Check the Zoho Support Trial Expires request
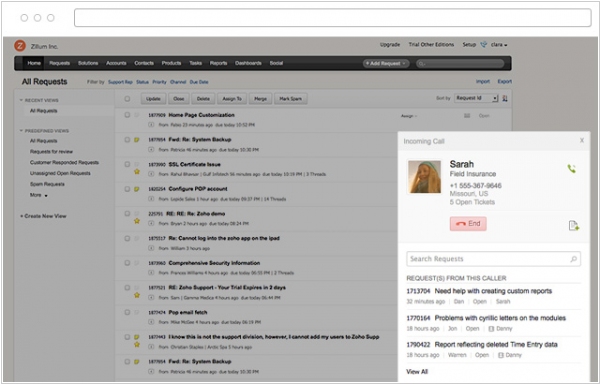Screen dimensions: 600x384 127,288
